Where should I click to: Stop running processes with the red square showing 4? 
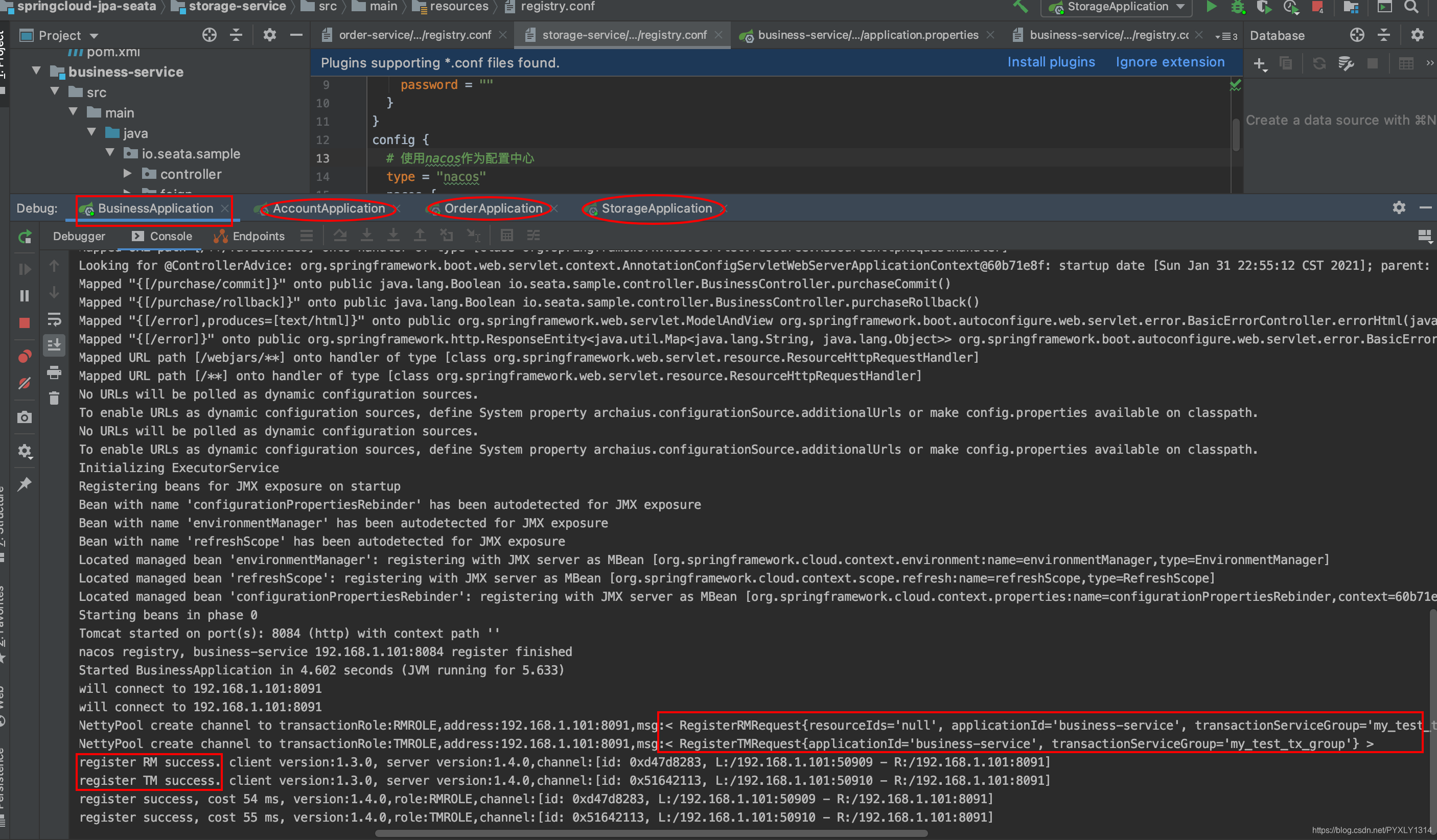click(1318, 7)
